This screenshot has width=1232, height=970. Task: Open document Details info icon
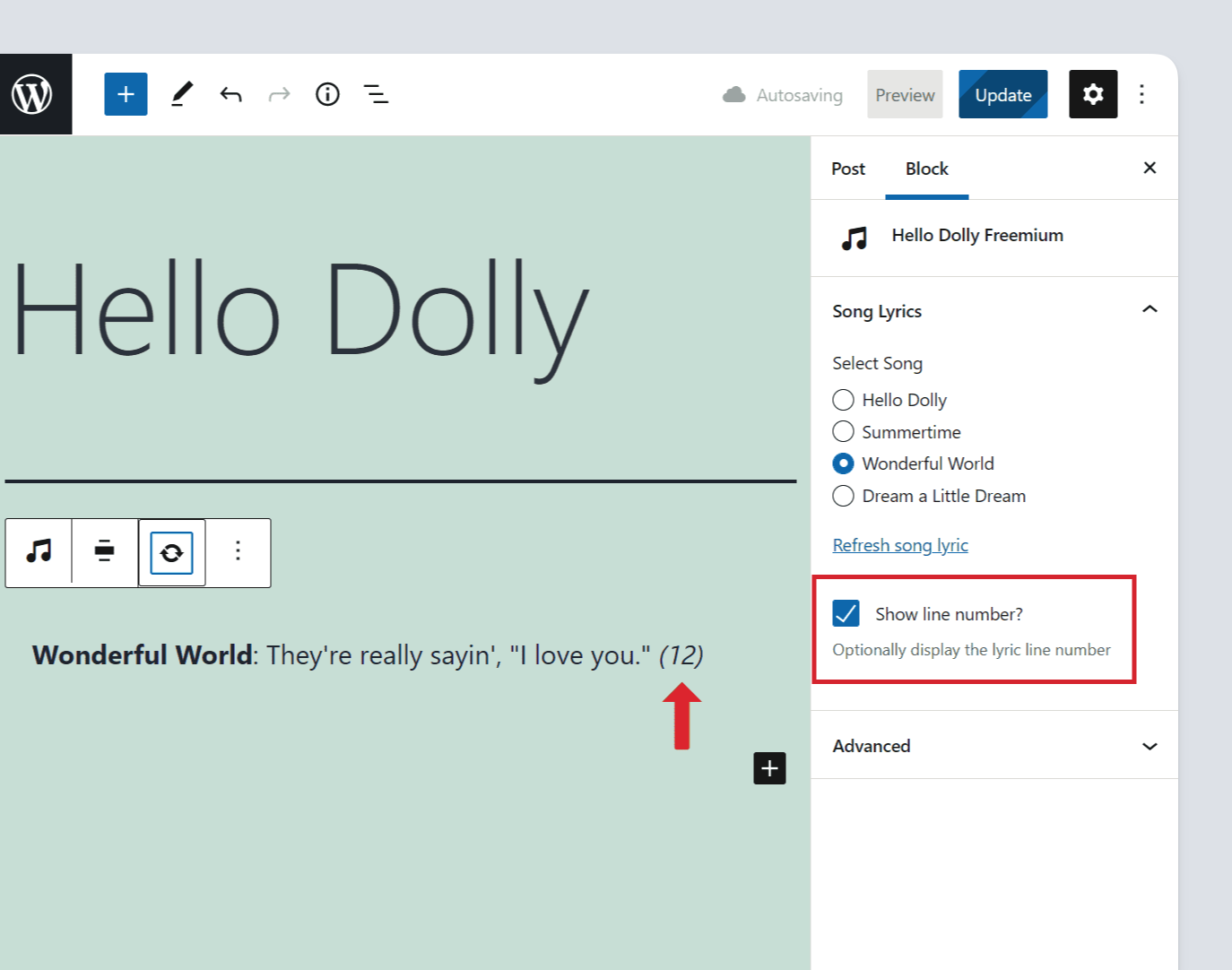coord(327,94)
